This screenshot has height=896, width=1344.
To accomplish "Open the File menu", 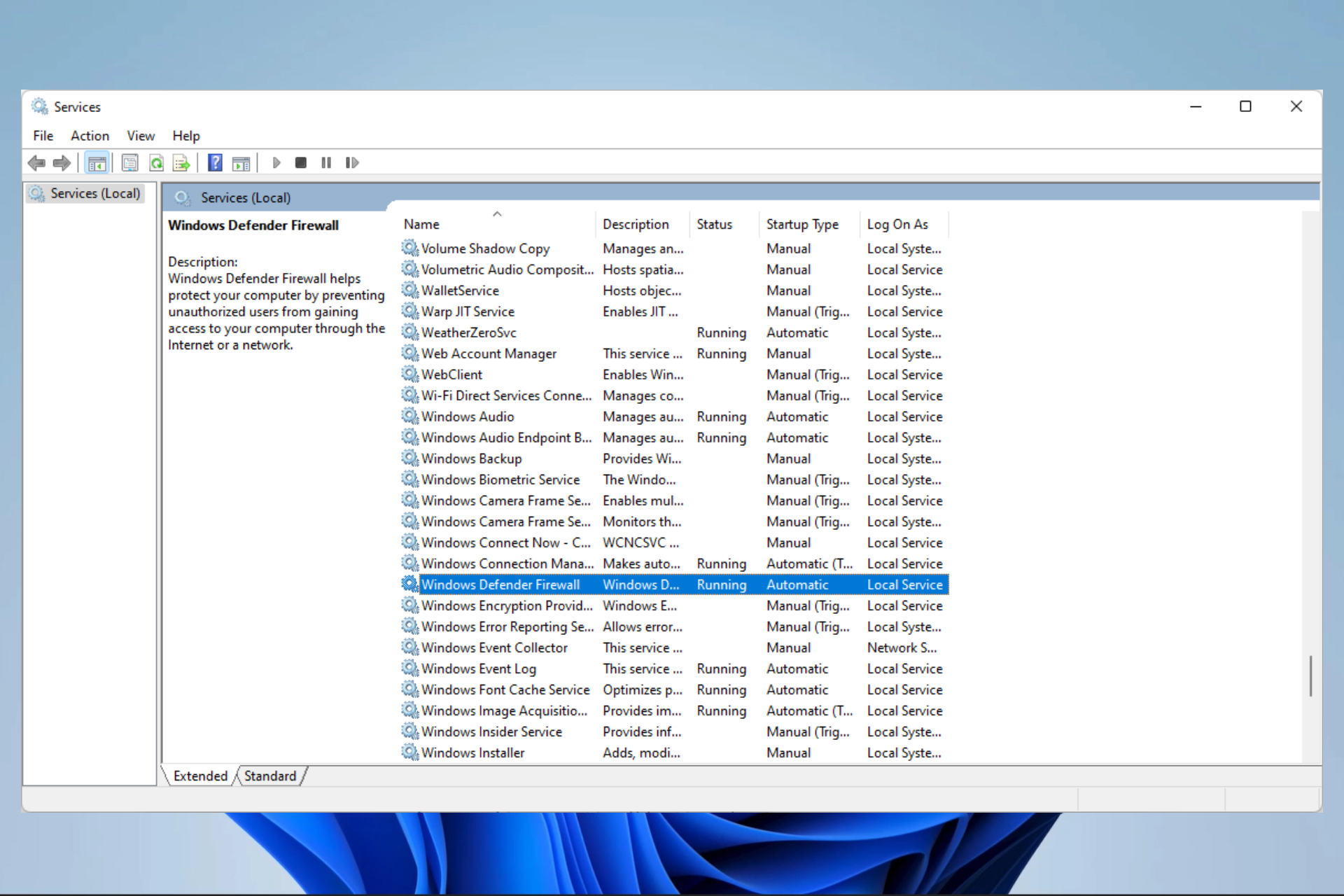I will [x=43, y=136].
